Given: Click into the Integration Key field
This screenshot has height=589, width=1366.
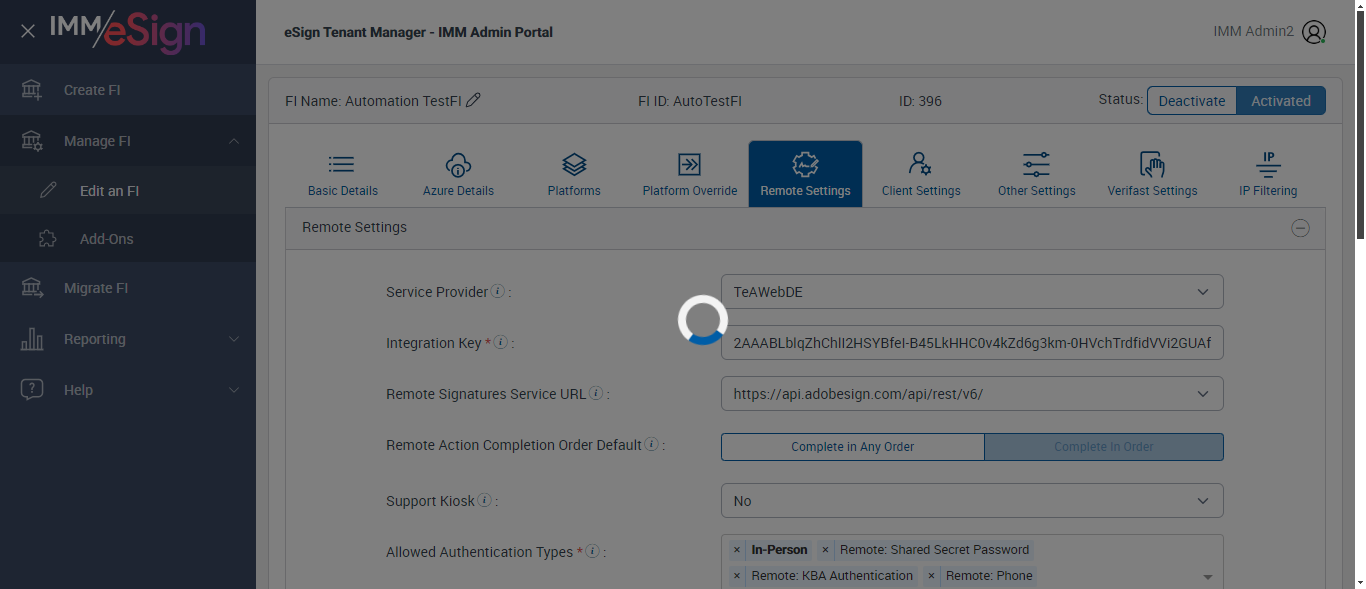Looking at the screenshot, I should tap(972, 343).
